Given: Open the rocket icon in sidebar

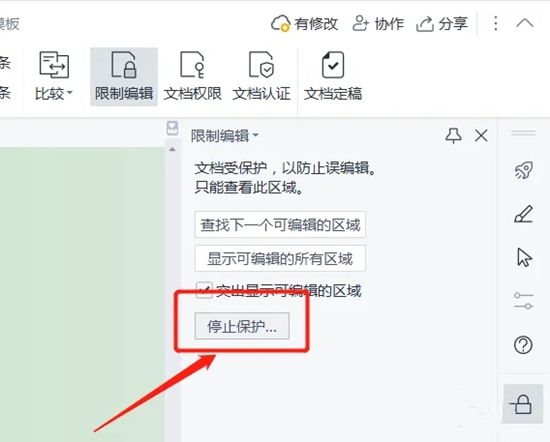Looking at the screenshot, I should (523, 170).
